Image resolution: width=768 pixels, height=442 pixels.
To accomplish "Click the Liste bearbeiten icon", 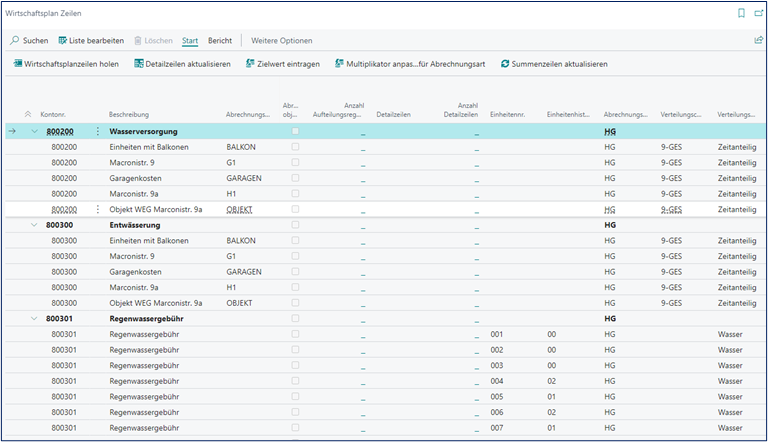I will (62, 41).
